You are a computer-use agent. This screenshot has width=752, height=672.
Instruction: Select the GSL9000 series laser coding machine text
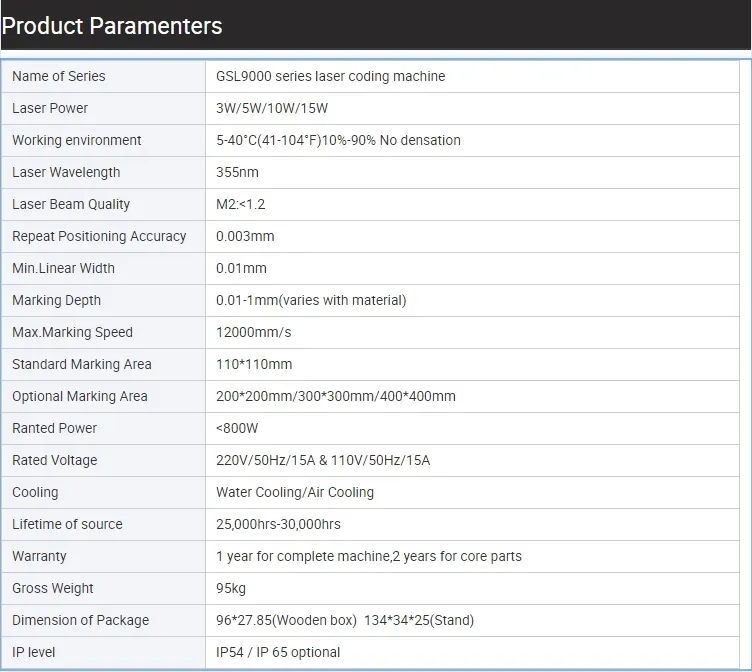tap(330, 76)
